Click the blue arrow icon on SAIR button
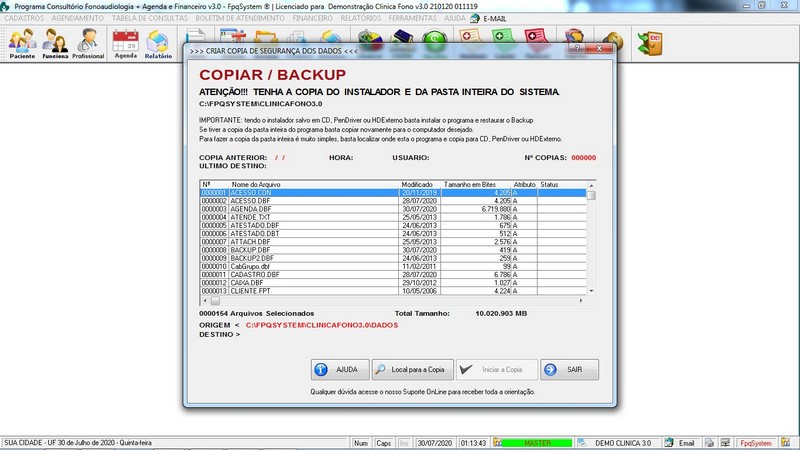This screenshot has height=450, width=800. click(551, 369)
